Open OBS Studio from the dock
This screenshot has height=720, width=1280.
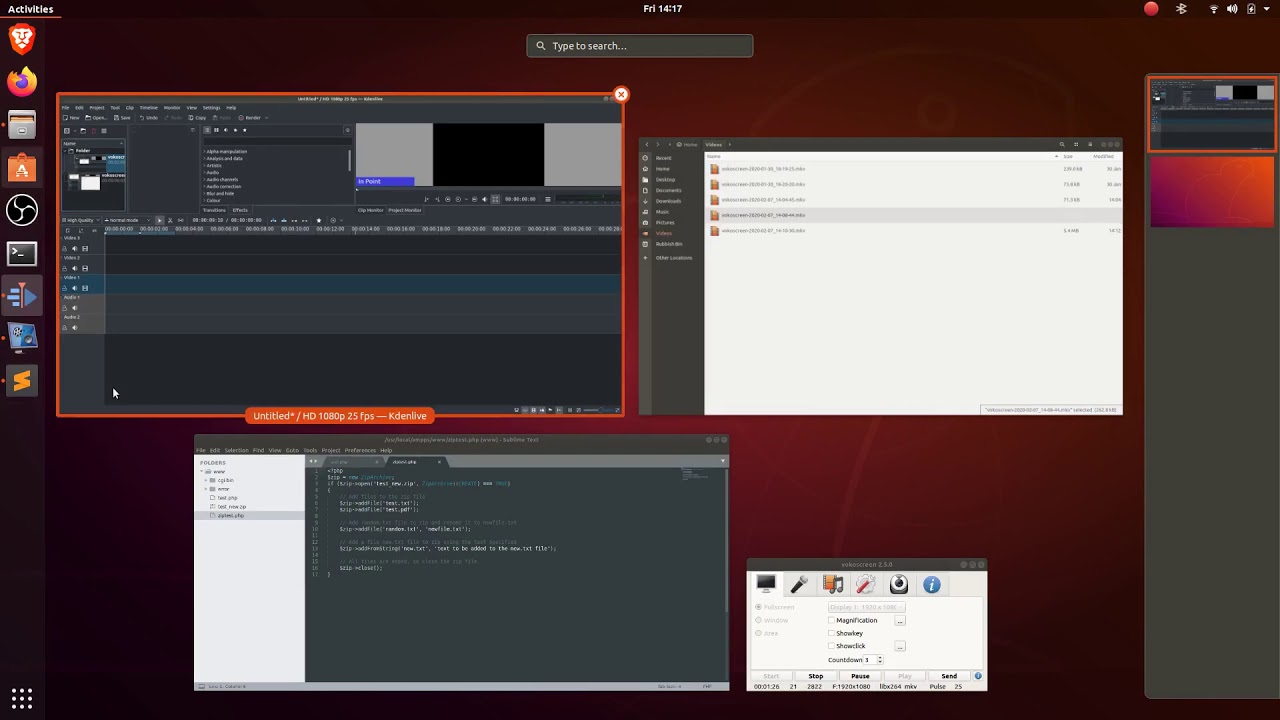point(22,210)
